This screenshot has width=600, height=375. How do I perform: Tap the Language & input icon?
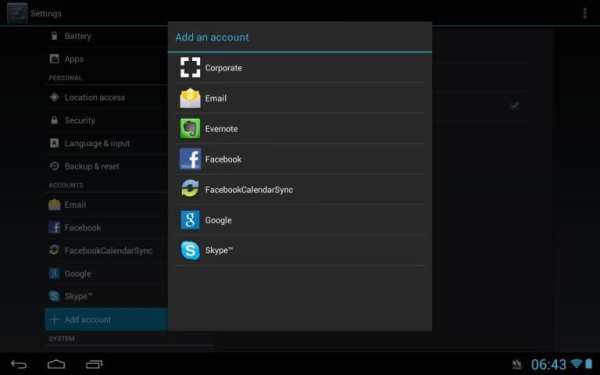(54, 143)
